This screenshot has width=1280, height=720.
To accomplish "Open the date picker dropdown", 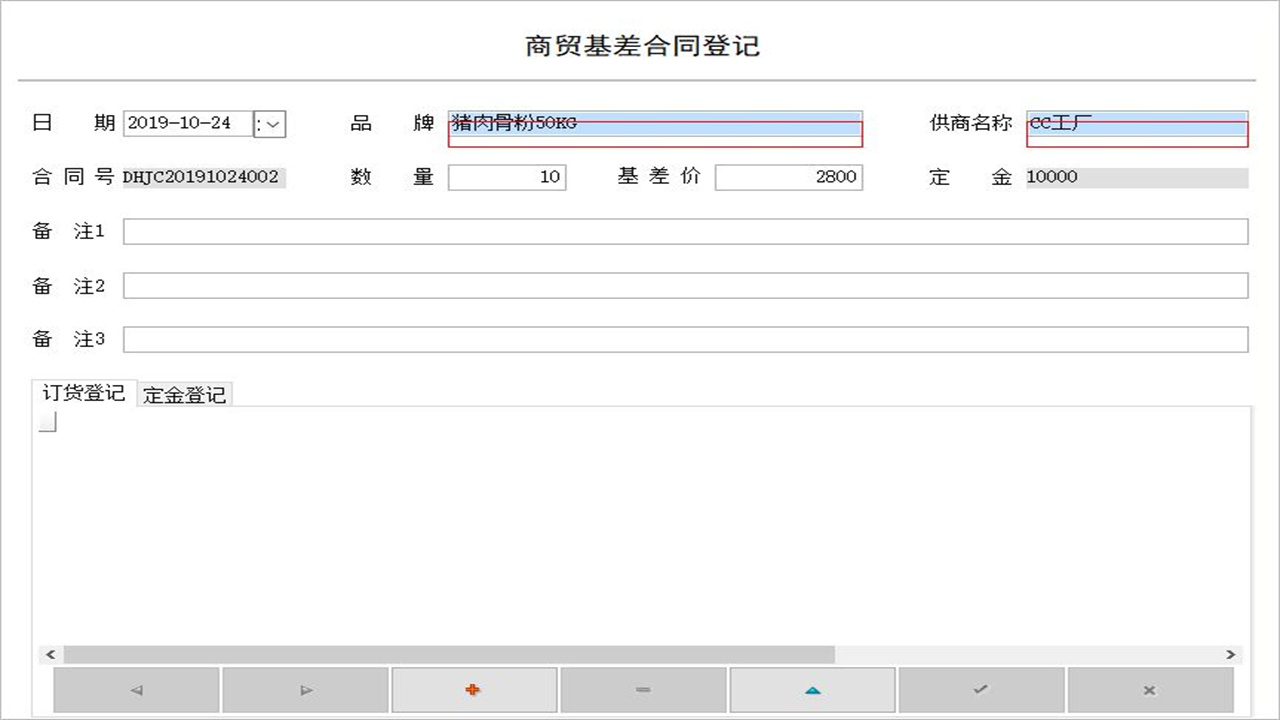I will click(272, 123).
